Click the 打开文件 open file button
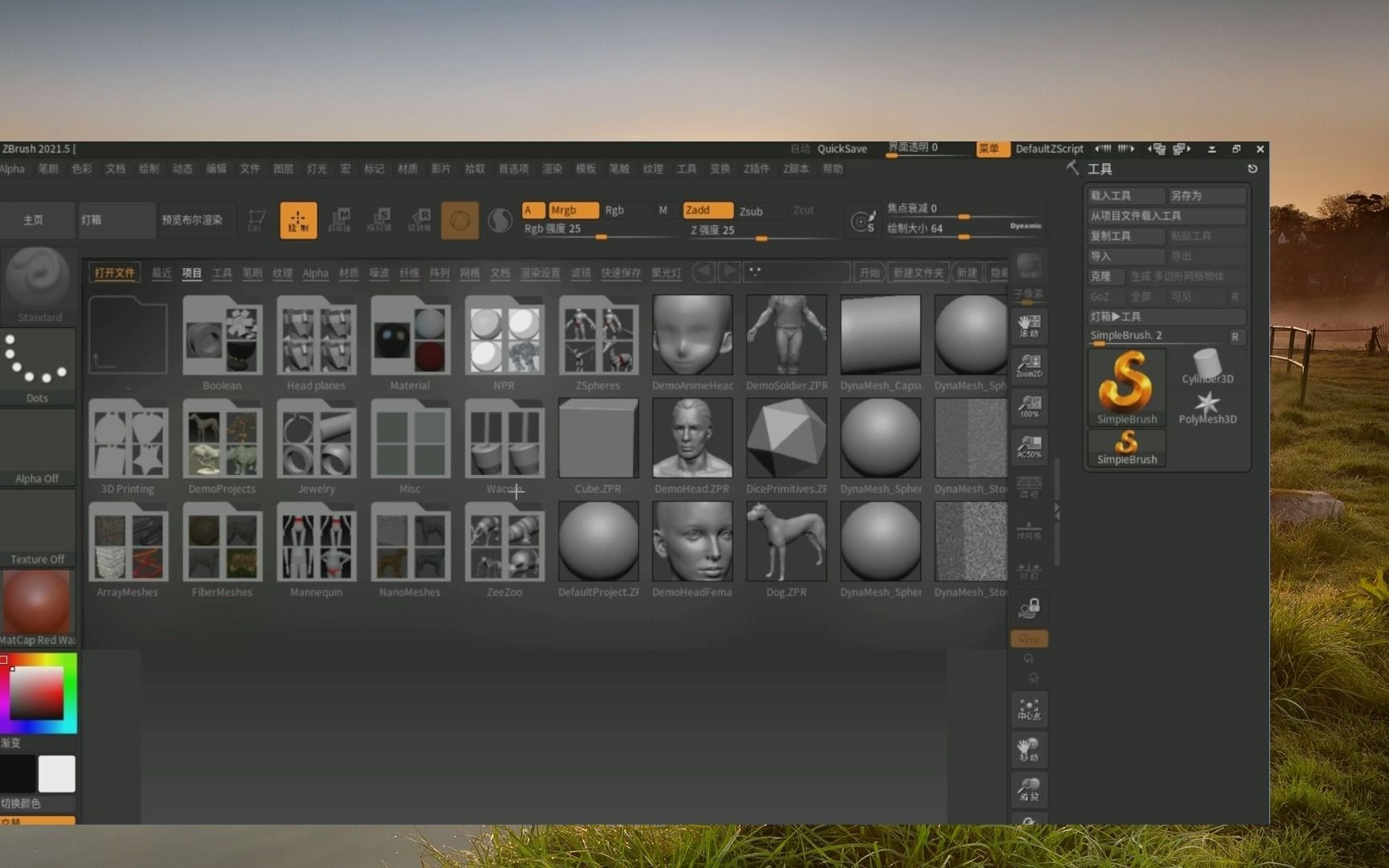Screen dimensions: 1389x868 [115, 272]
